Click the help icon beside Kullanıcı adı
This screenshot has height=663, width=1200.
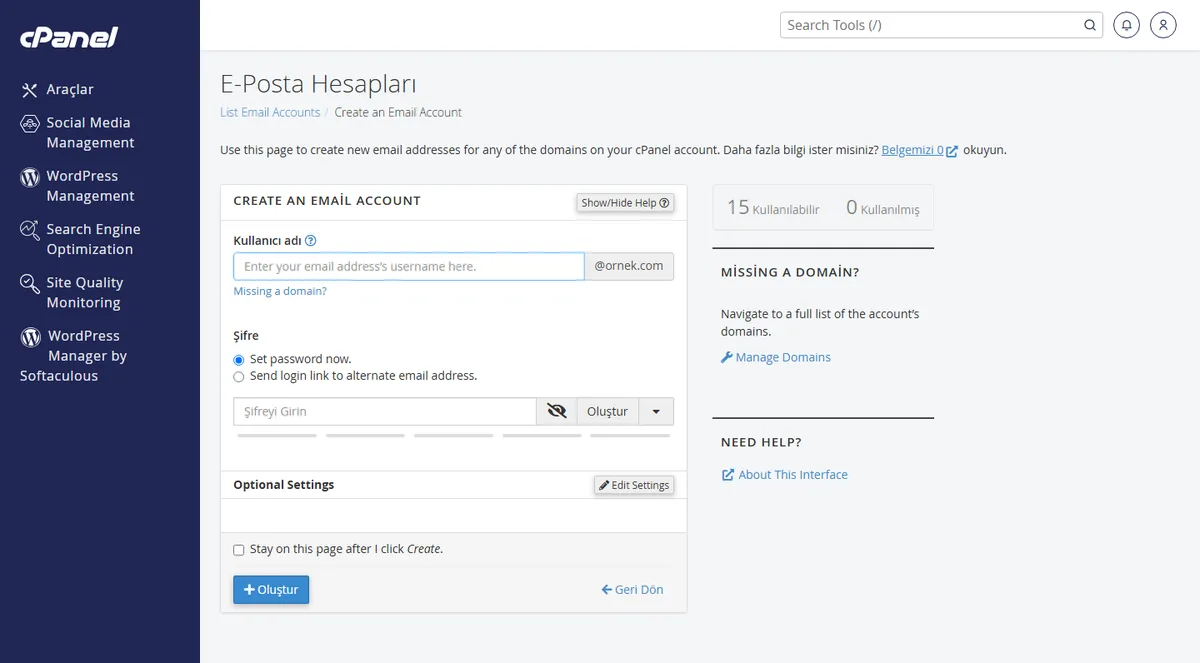click(311, 240)
